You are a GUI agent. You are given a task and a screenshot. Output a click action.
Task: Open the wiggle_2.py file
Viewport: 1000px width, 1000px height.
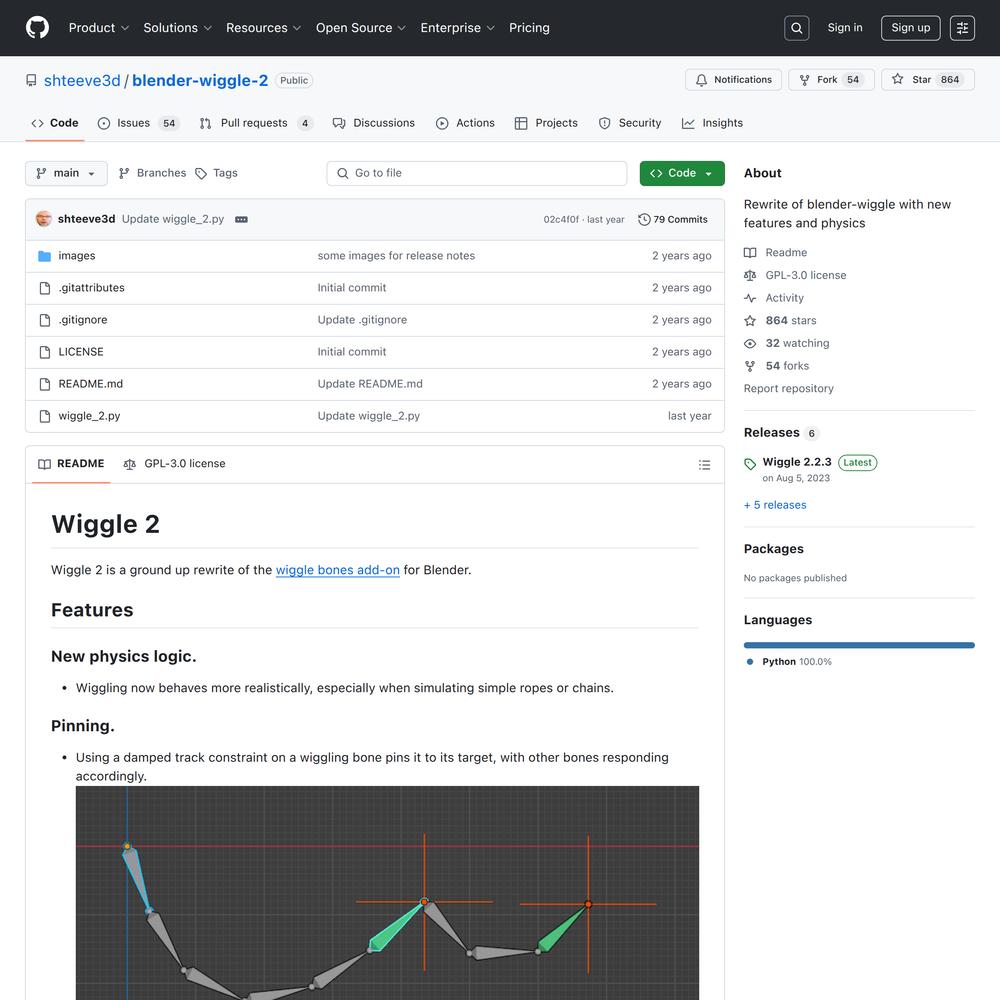(x=89, y=416)
